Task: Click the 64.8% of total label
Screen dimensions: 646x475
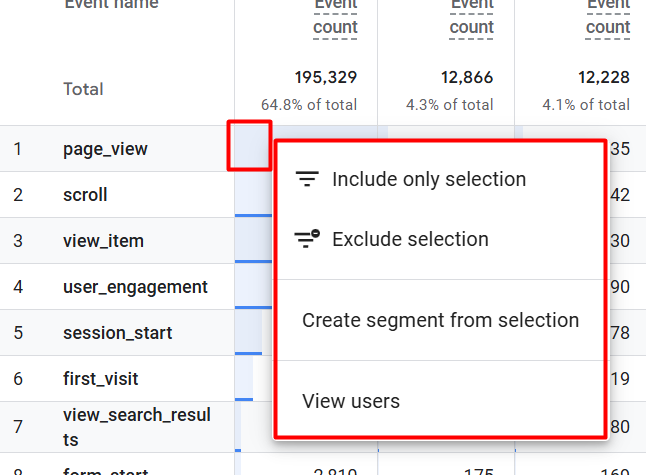Action: point(309,105)
